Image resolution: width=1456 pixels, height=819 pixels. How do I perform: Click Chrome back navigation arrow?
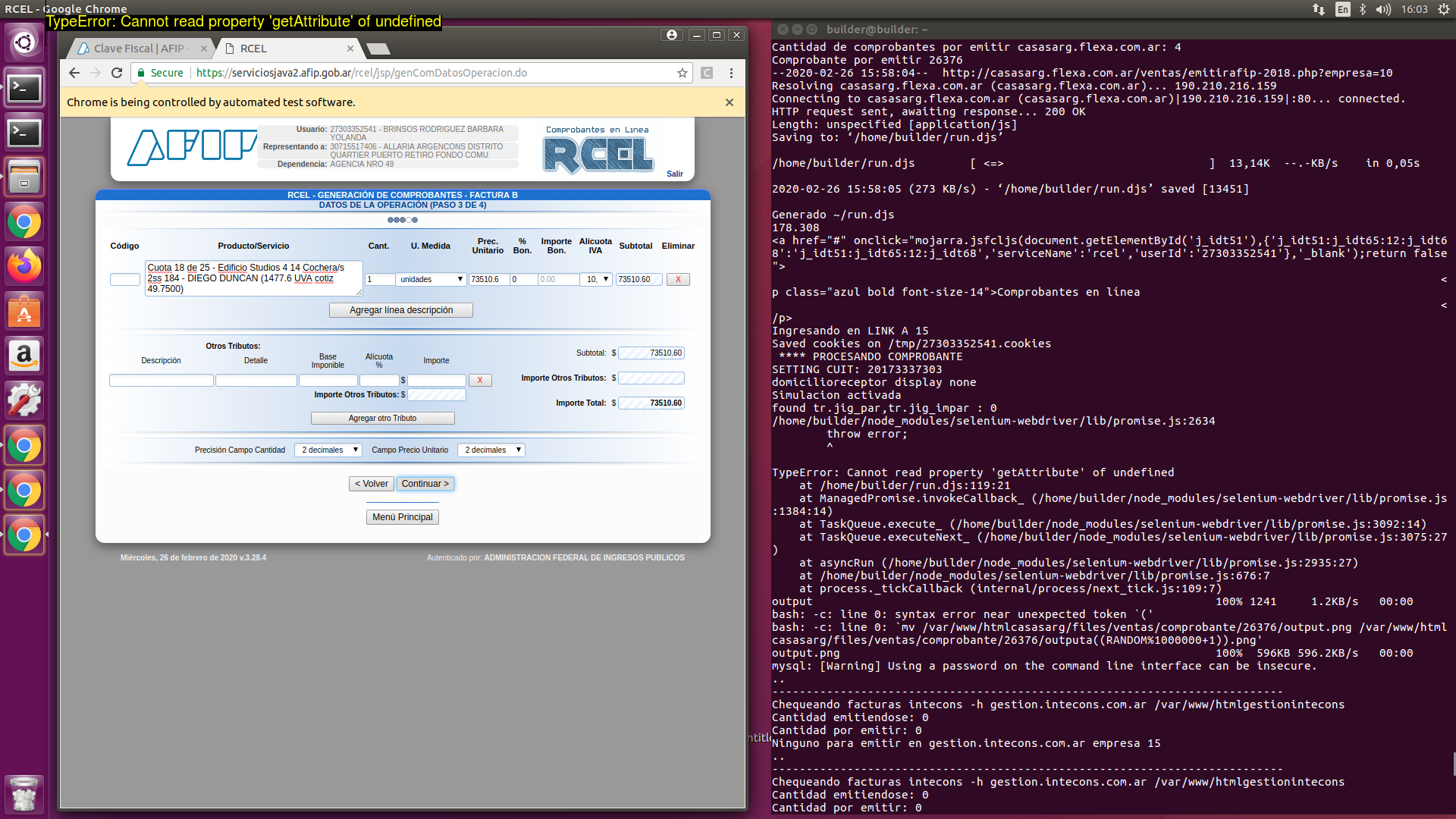[x=74, y=73]
